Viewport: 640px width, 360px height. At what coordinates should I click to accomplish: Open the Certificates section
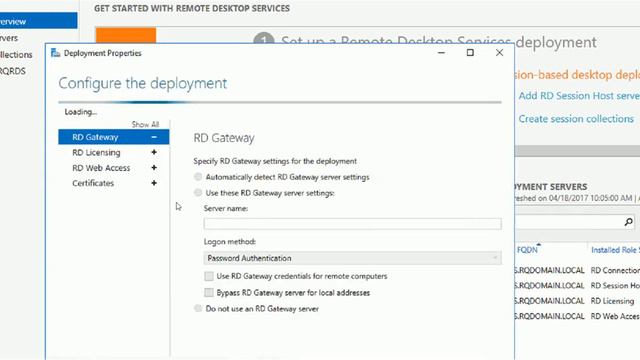pos(93,183)
